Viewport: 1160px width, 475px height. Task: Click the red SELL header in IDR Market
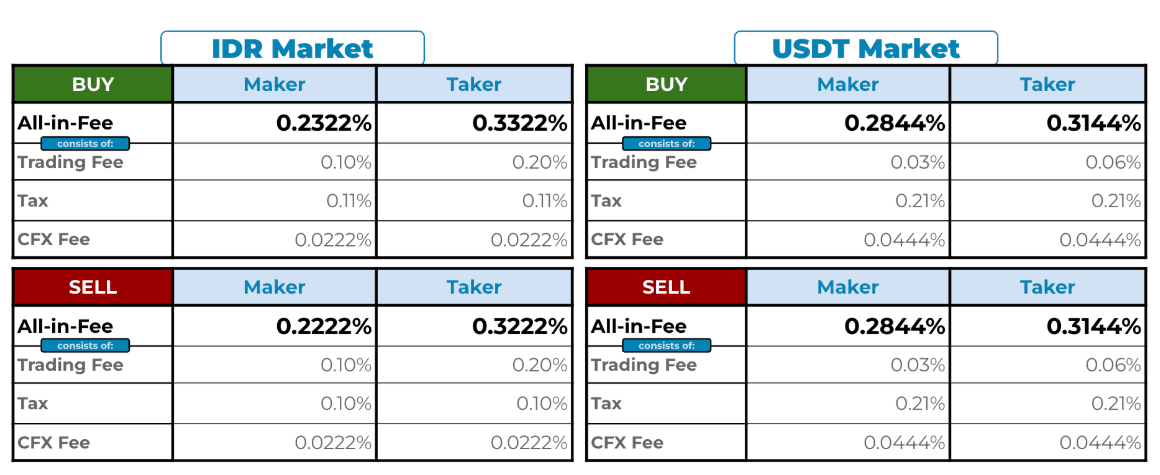pyautogui.click(x=93, y=288)
